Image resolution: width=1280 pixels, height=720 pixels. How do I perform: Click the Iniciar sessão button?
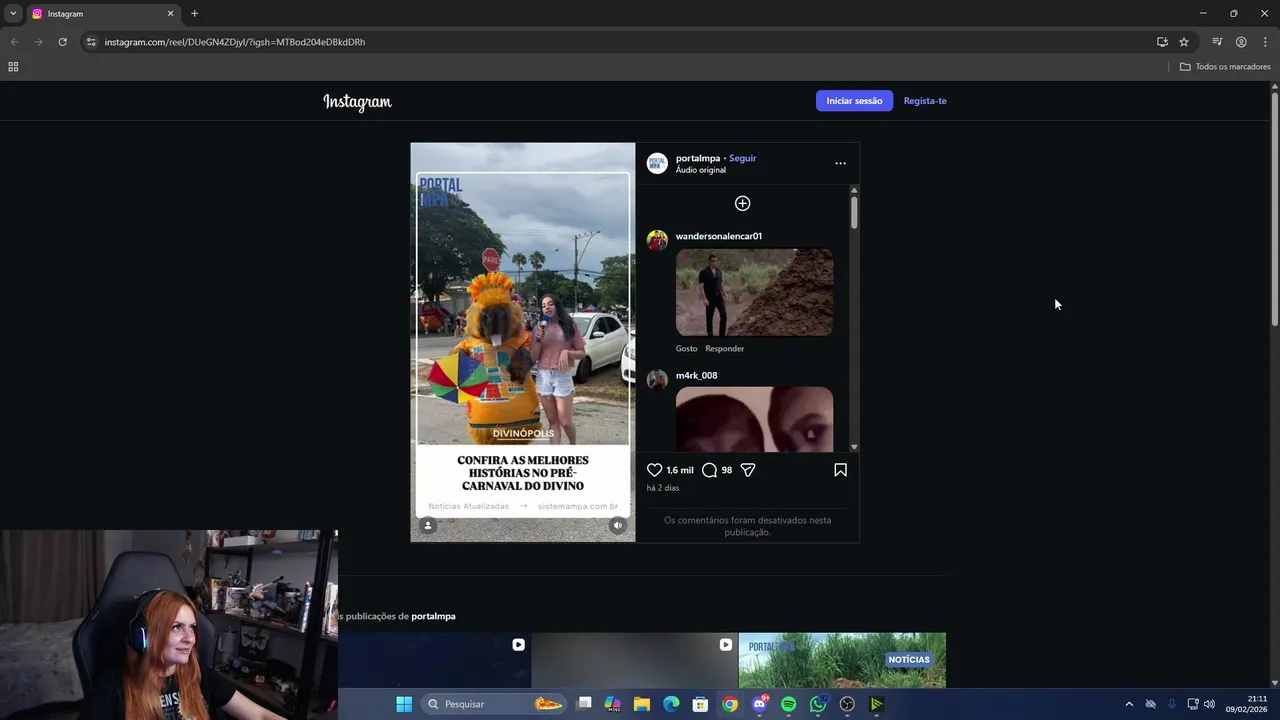854,101
